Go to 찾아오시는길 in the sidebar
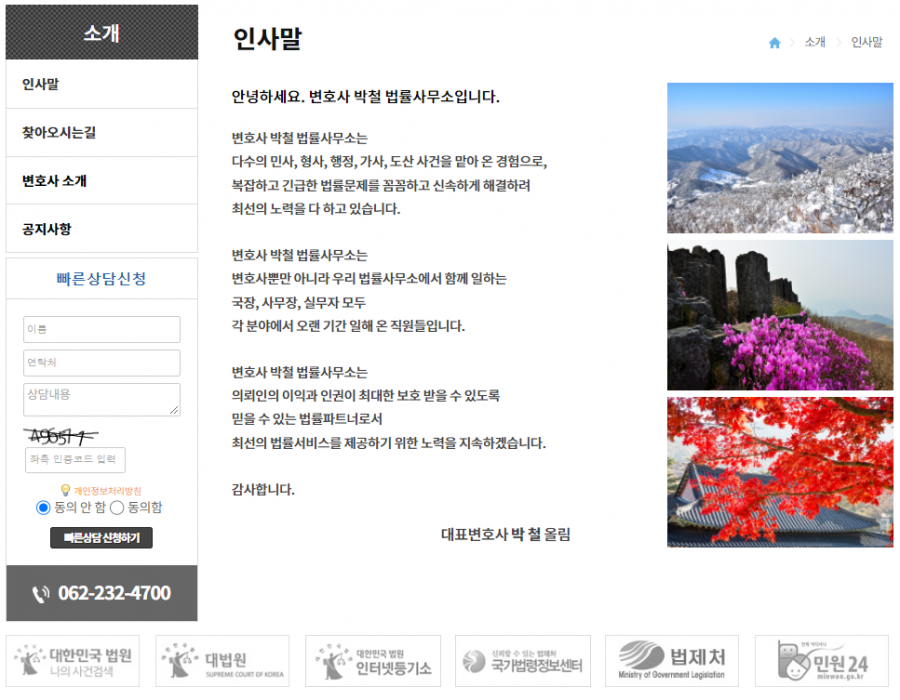Image resolution: width=900 pixels, height=700 pixels. pos(59,133)
